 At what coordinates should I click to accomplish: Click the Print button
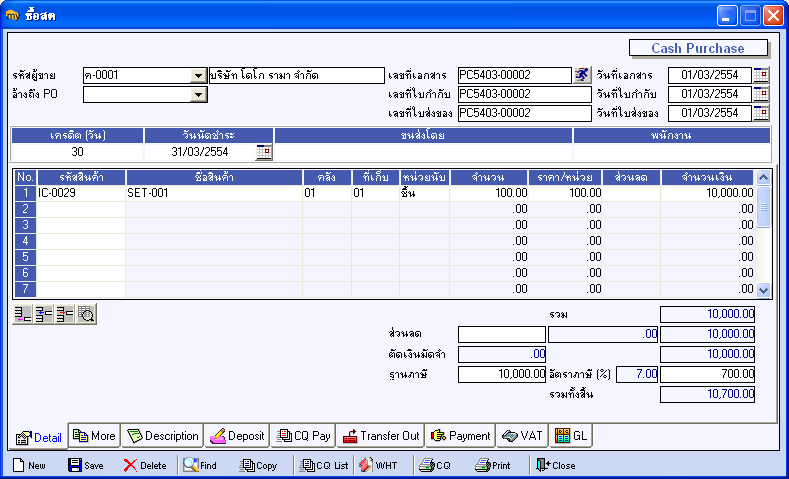pyautogui.click(x=493, y=465)
